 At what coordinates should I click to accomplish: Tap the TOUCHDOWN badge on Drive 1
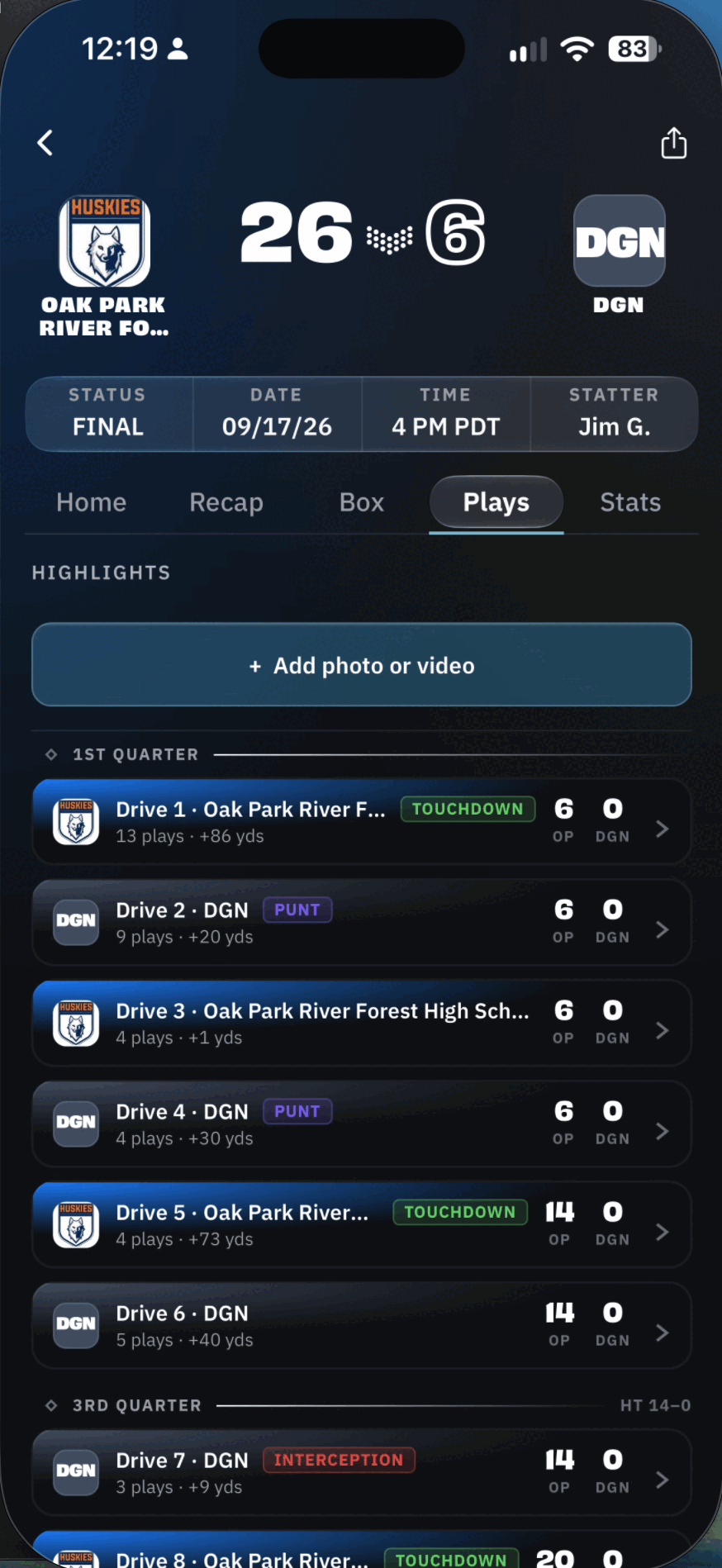[x=468, y=809]
